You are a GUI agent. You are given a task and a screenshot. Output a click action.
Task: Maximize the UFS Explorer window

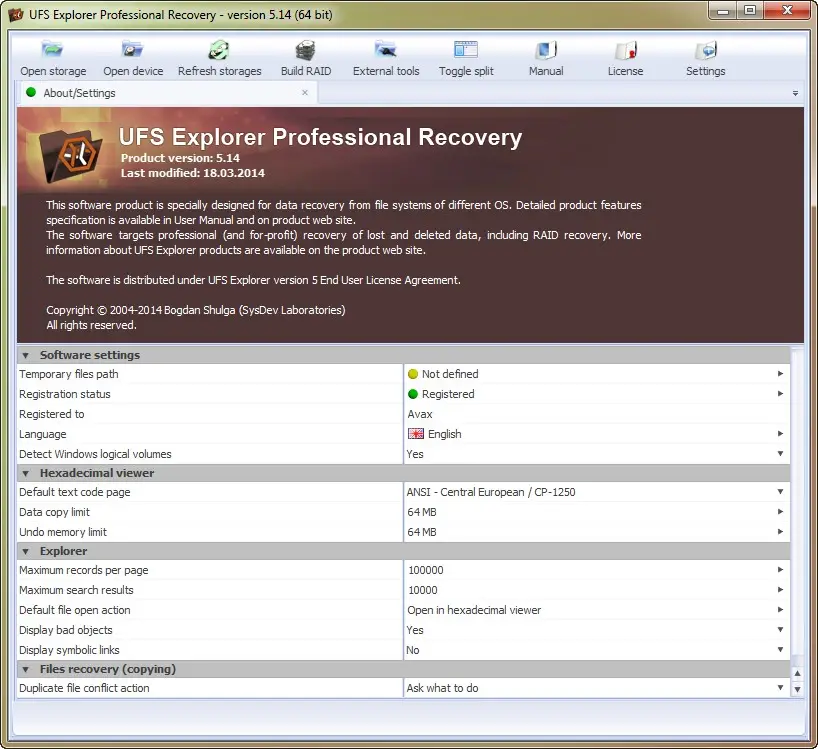click(750, 11)
